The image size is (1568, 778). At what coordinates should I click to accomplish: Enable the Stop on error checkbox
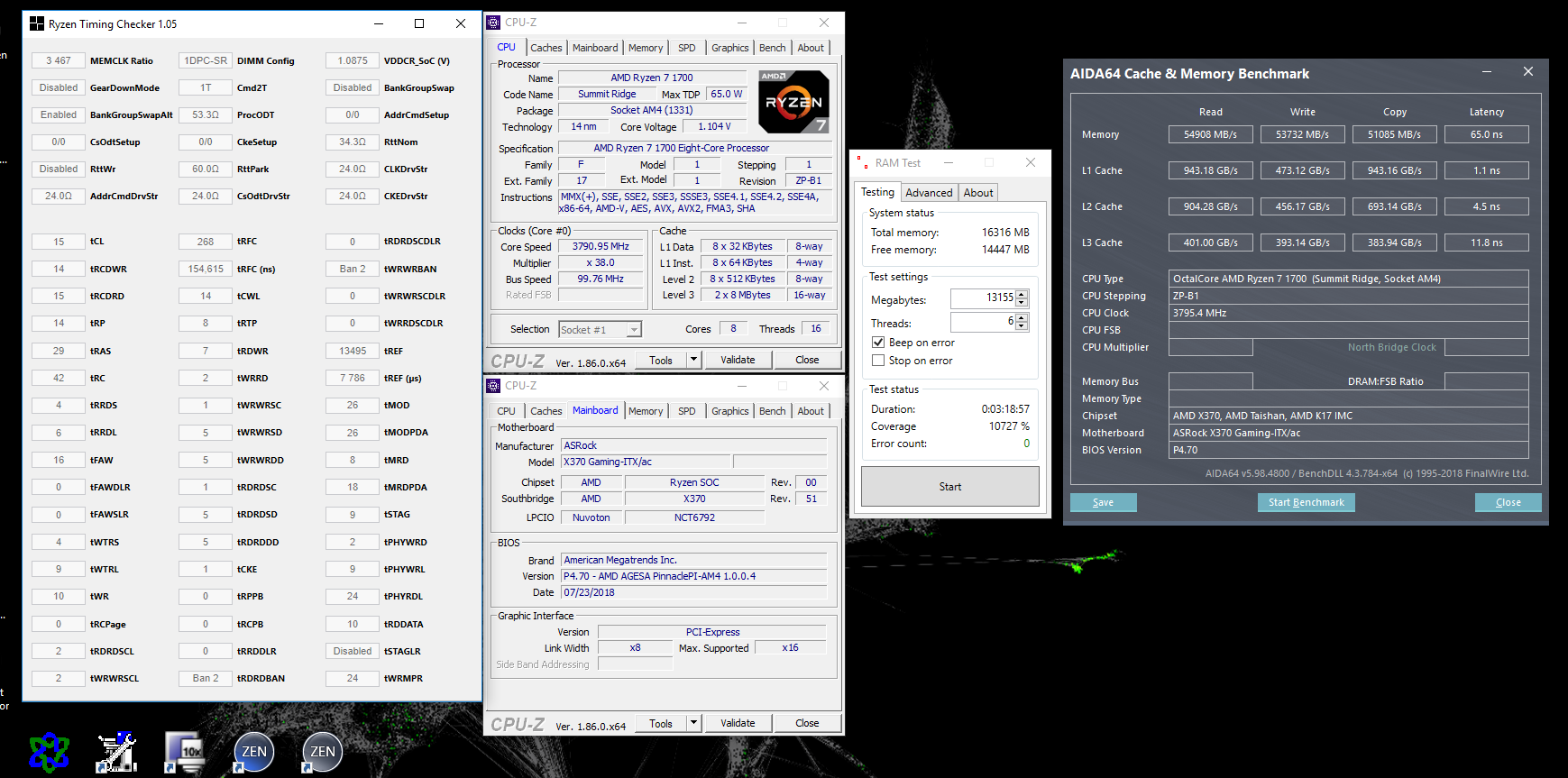878,361
